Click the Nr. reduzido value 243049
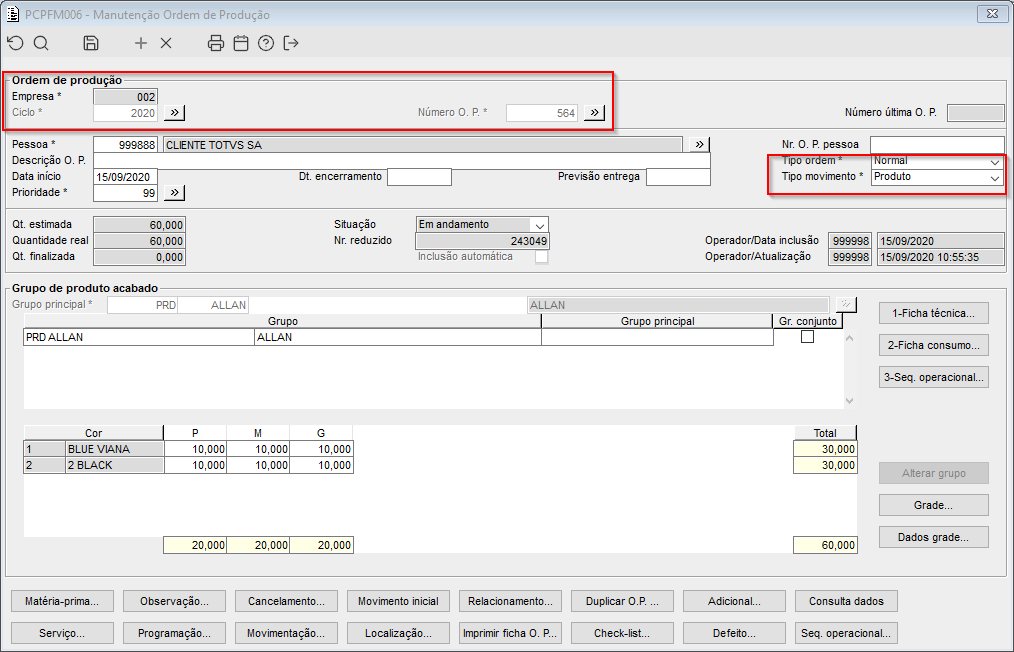This screenshot has width=1014, height=652. [x=482, y=241]
